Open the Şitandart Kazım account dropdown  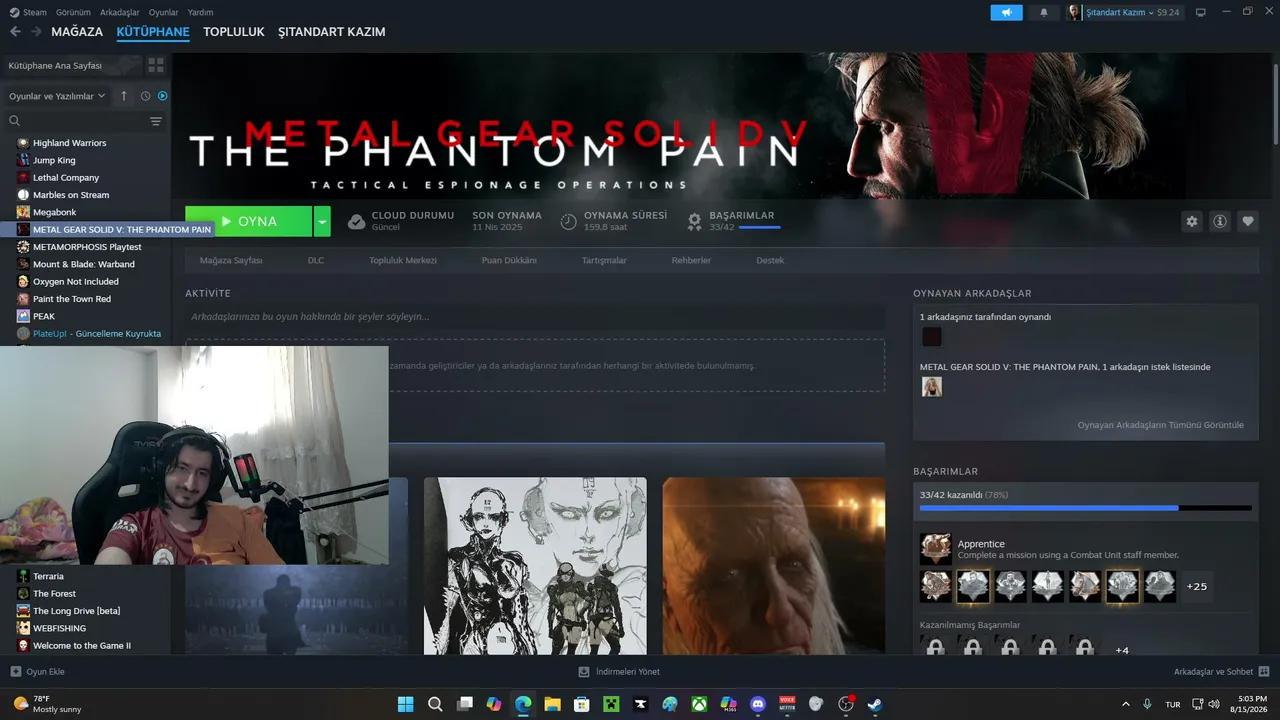[1124, 12]
